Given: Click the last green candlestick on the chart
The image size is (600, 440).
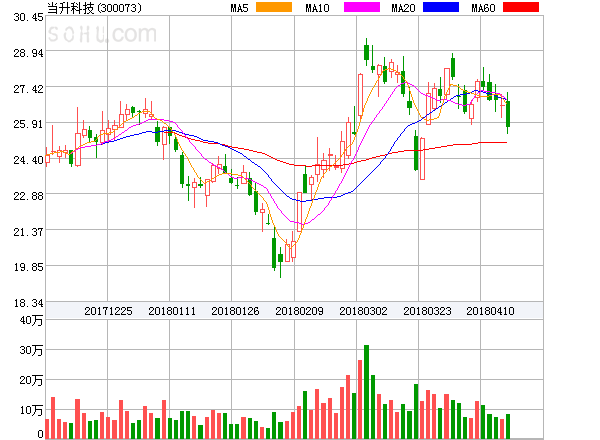Looking at the screenshot, I should [x=508, y=114].
